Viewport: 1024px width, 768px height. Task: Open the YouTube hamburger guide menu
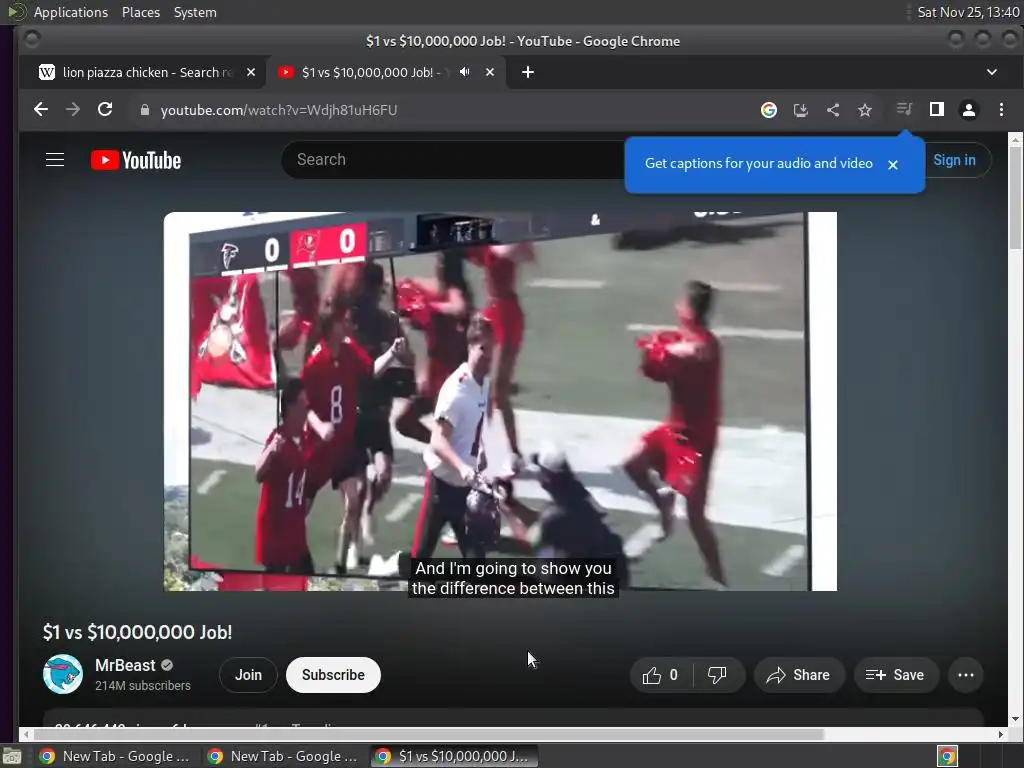click(55, 160)
